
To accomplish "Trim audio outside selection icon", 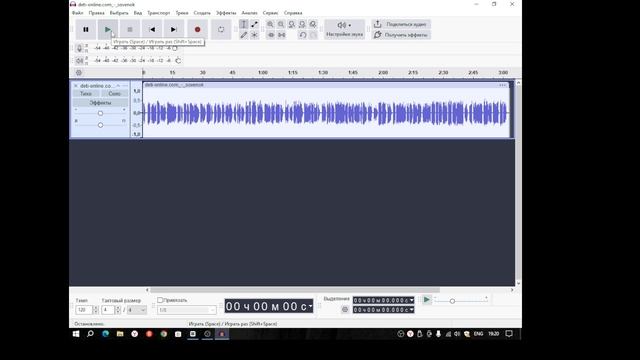I will 271,35.
